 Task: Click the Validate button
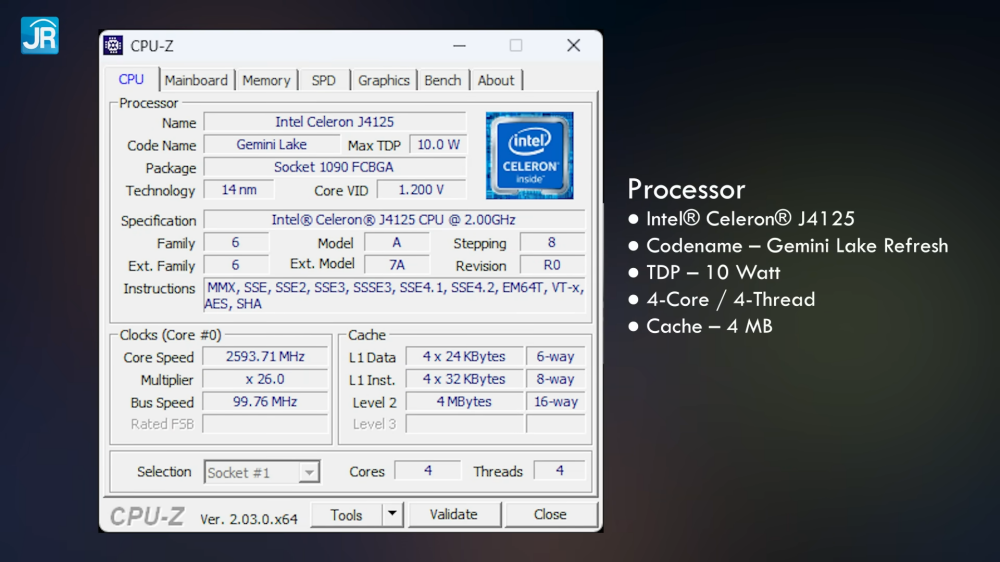tap(453, 515)
